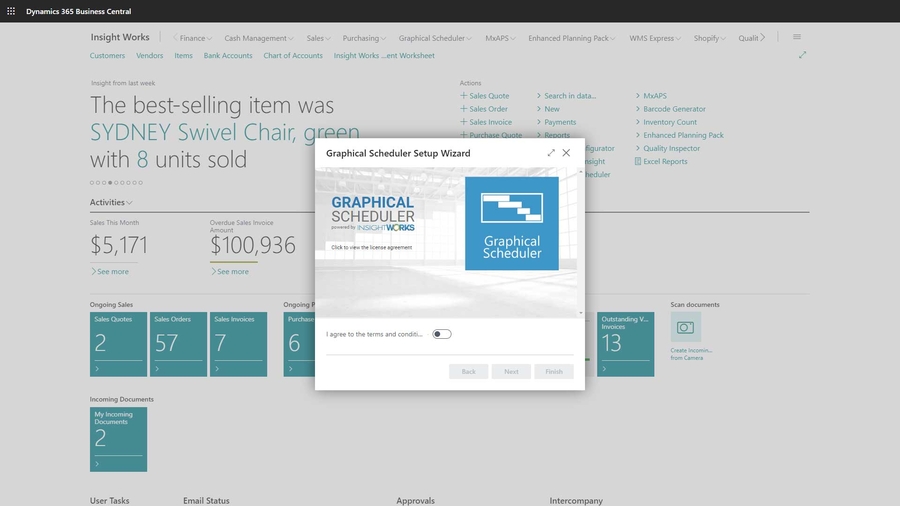Expand the Finance menu dropdown
Image resolution: width=900 pixels, height=506 pixels.
[195, 38]
